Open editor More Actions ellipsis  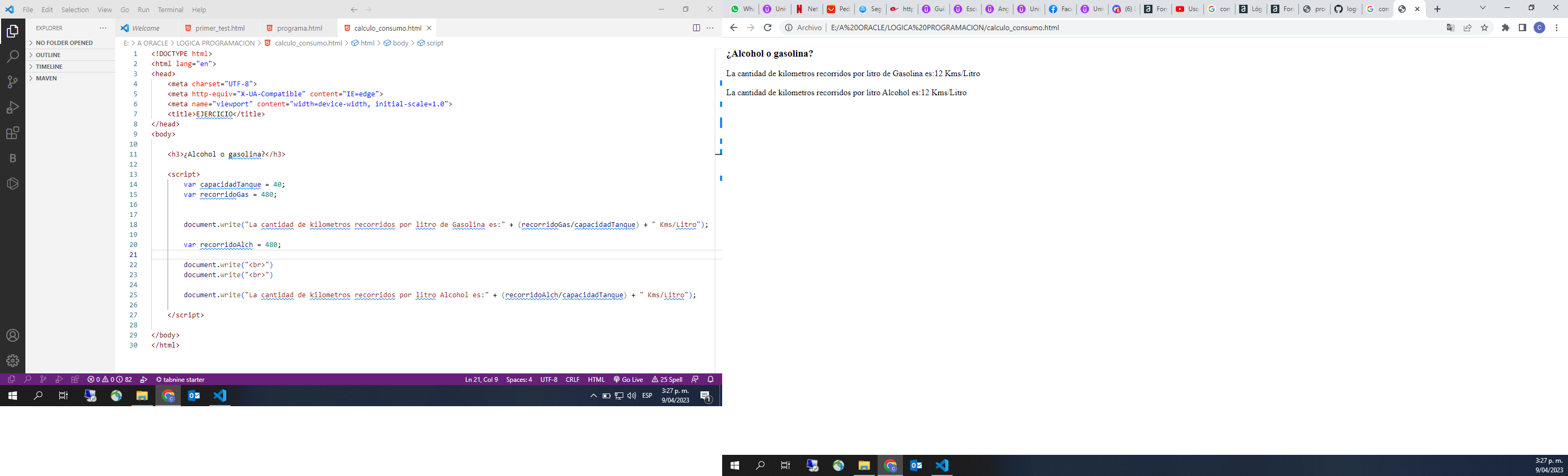[710, 28]
